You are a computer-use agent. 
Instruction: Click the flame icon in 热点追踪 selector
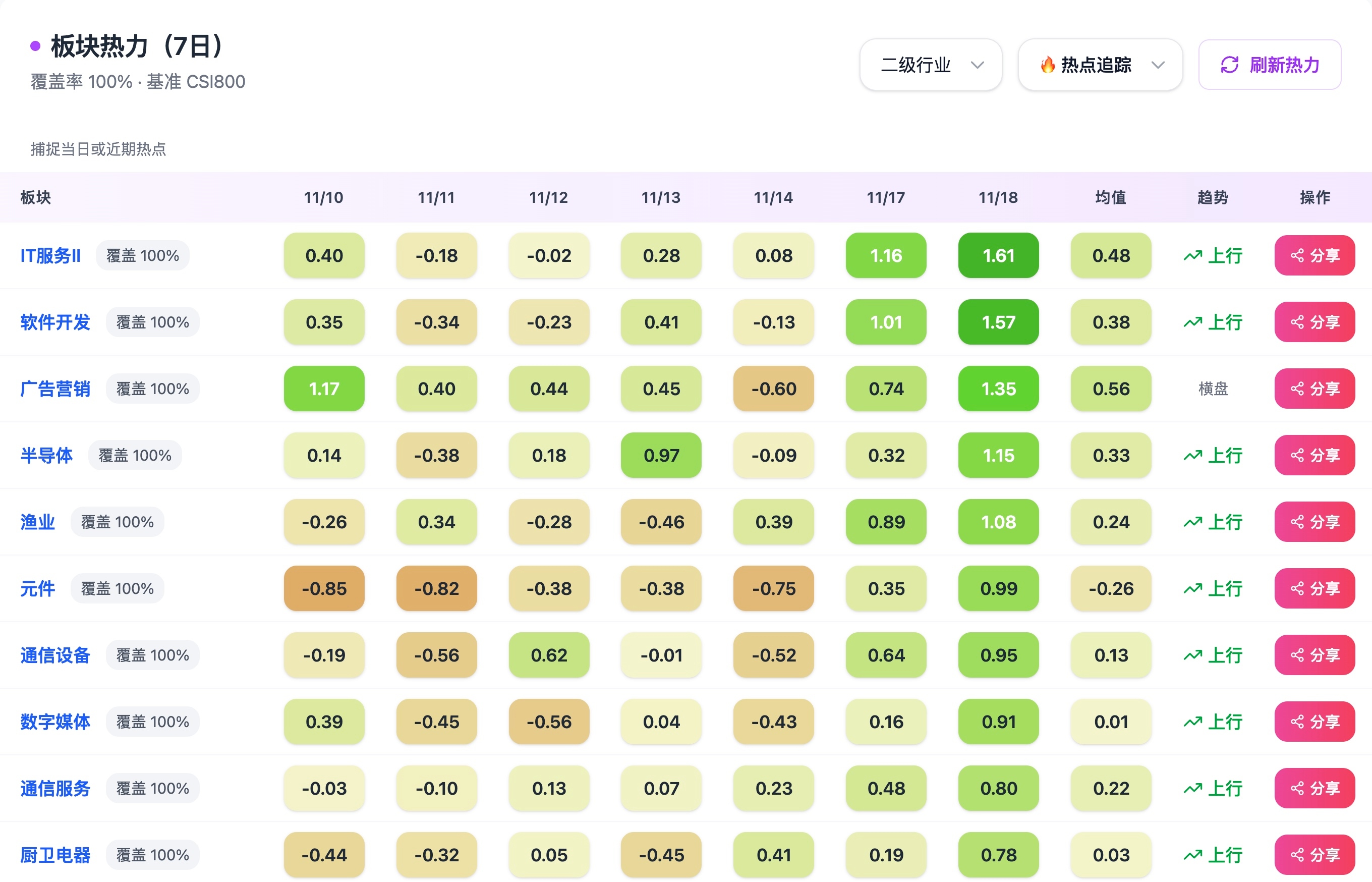point(1048,65)
